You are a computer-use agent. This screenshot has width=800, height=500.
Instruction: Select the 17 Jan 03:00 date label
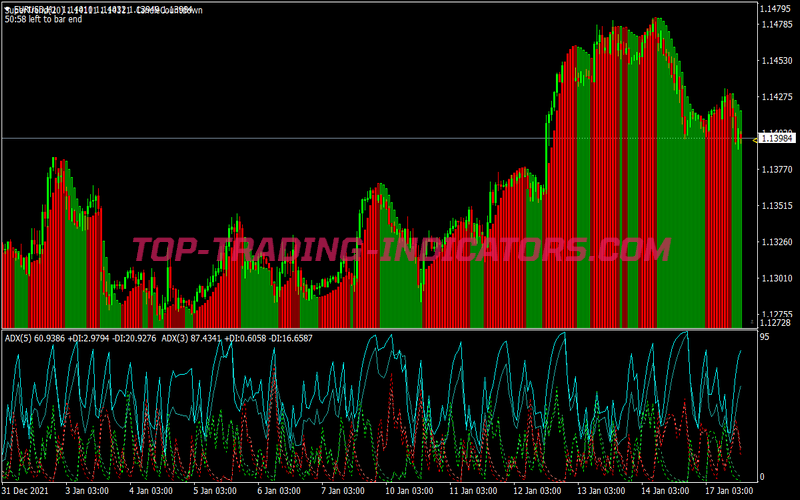click(x=729, y=491)
